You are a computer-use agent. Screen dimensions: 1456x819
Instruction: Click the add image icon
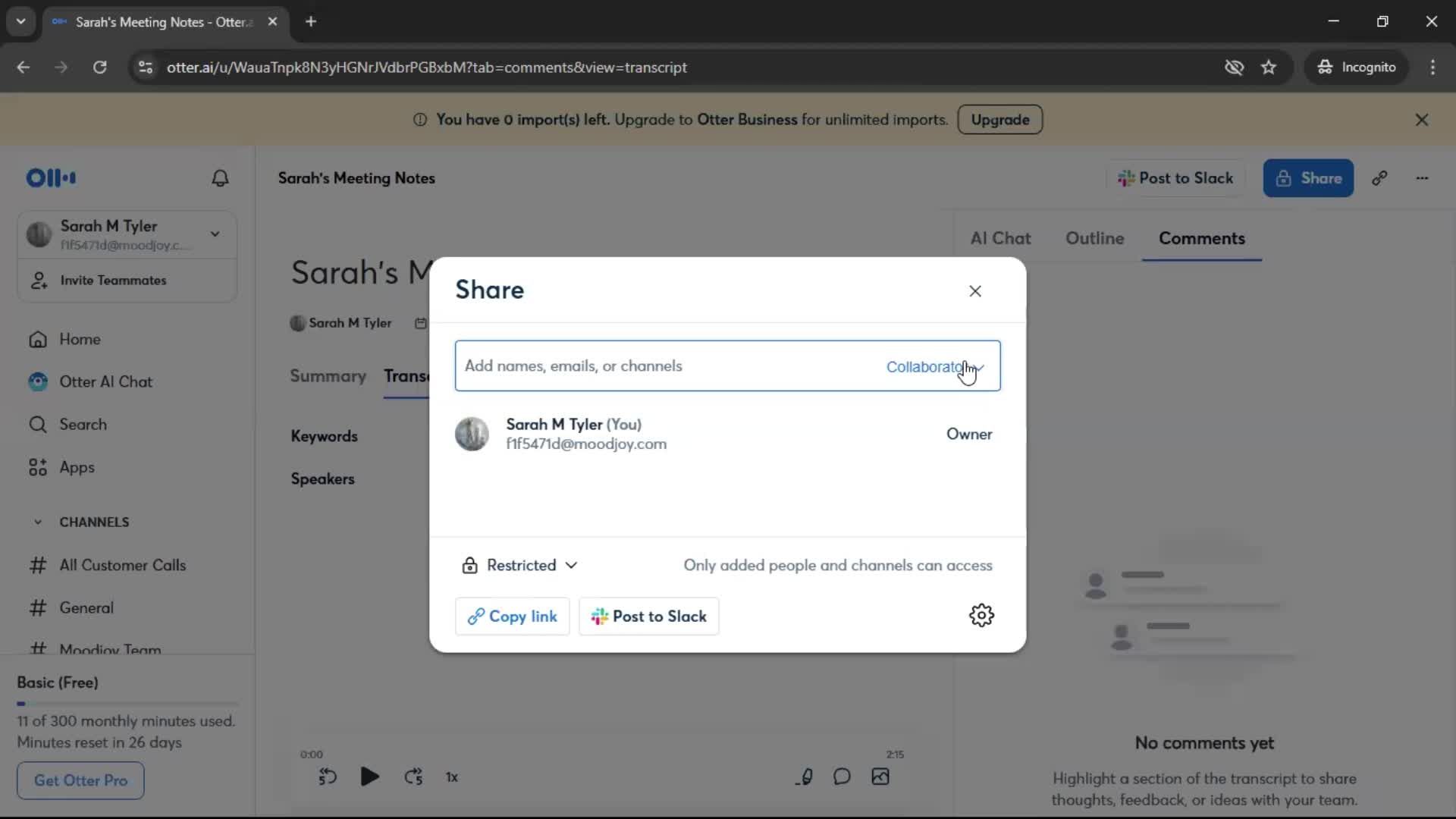click(x=880, y=777)
